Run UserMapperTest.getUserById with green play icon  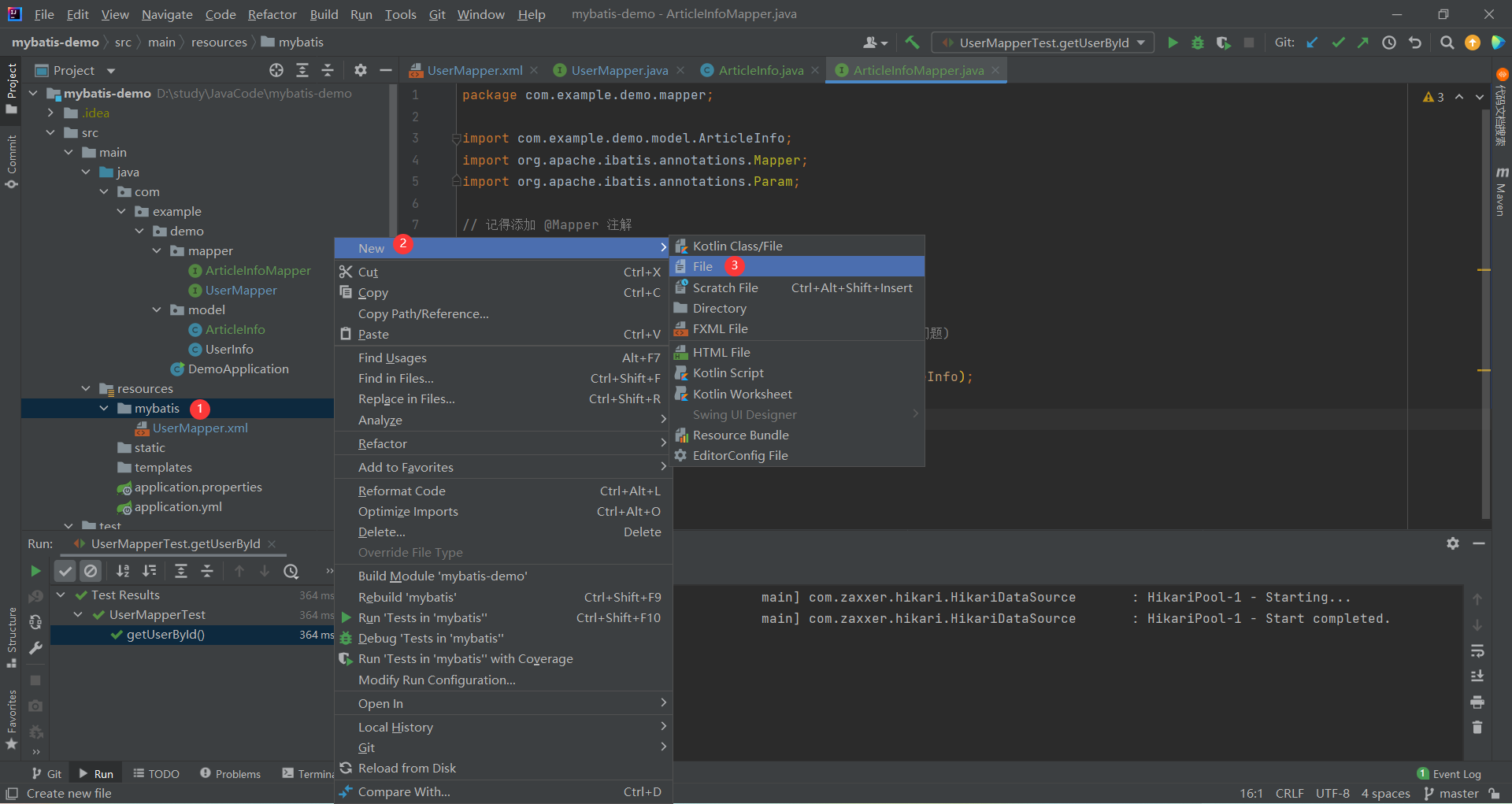(1173, 43)
